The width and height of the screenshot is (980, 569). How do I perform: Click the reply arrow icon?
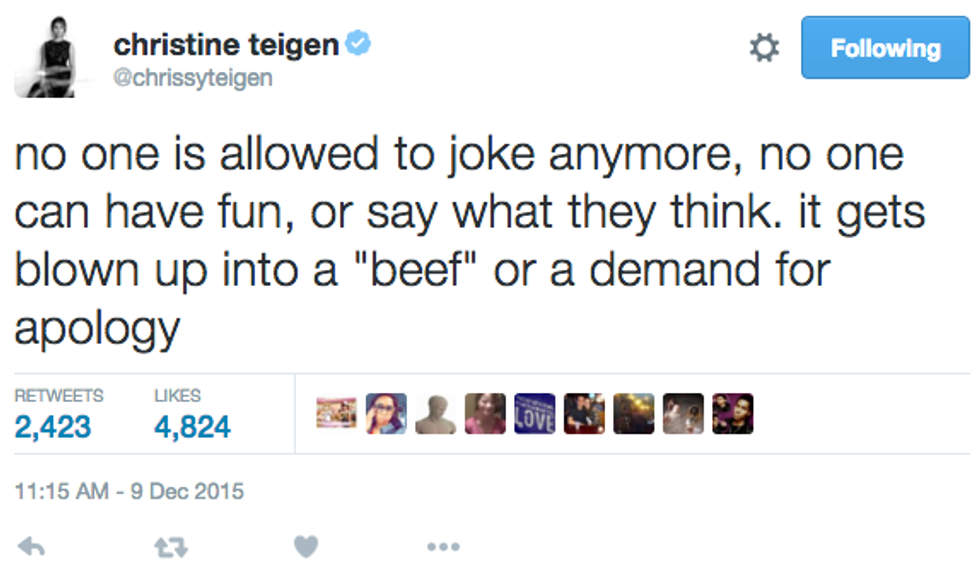(x=32, y=546)
